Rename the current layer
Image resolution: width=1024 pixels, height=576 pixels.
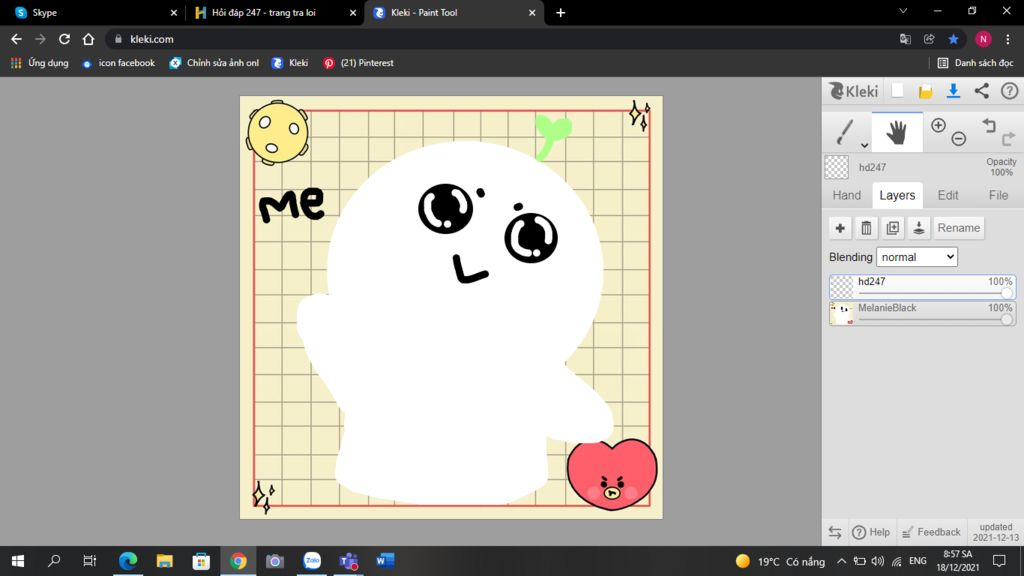pos(959,228)
